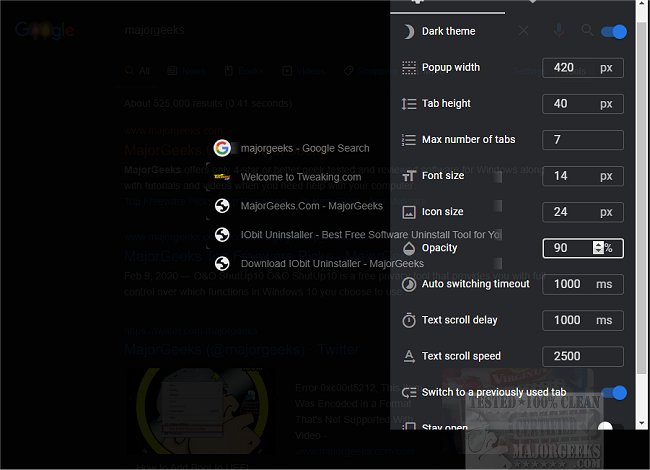Click the Opacity value field
Image resolution: width=650 pixels, height=470 pixels.
click(583, 248)
